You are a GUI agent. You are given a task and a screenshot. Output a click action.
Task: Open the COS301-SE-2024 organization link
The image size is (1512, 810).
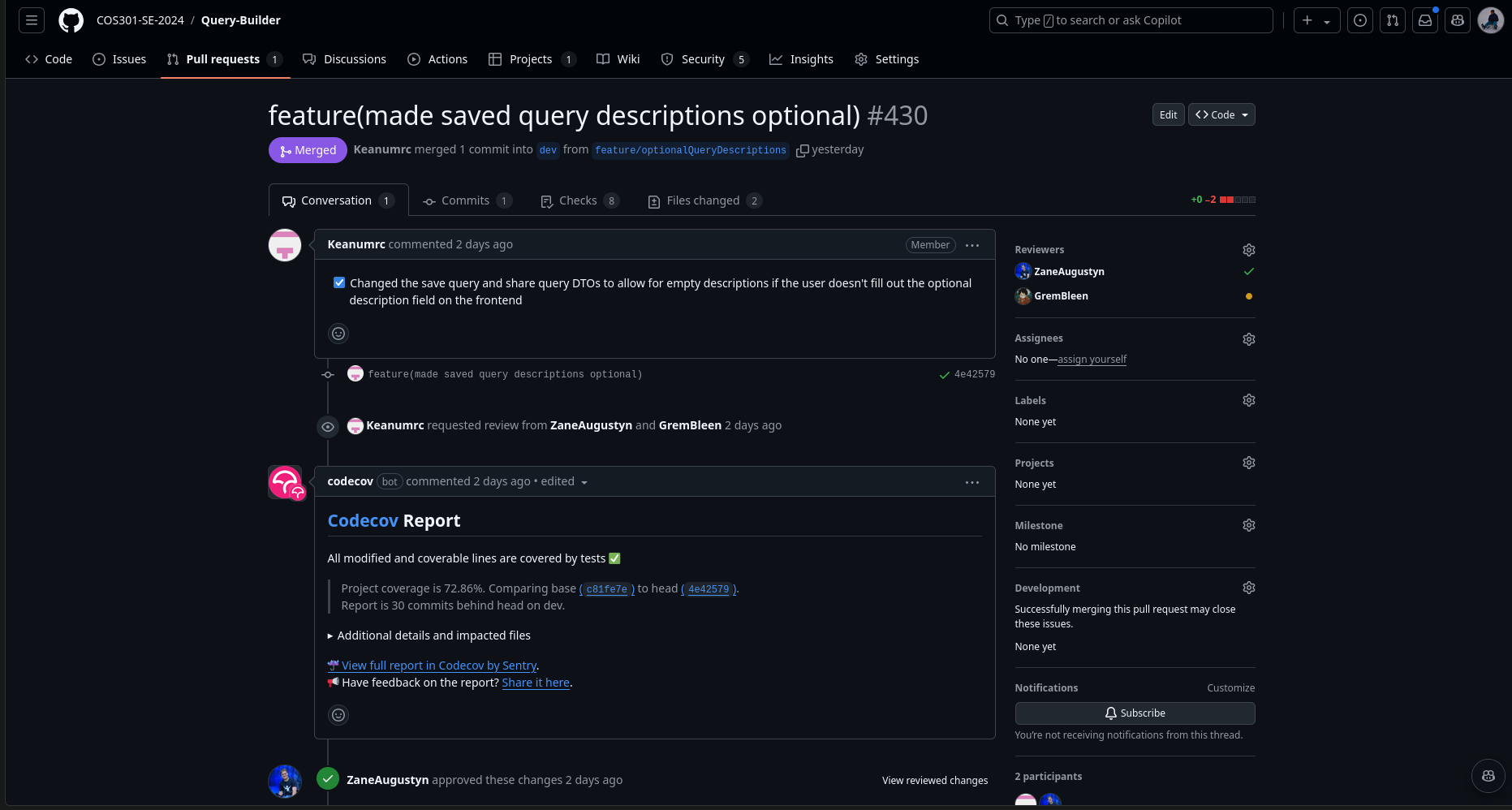coord(140,20)
